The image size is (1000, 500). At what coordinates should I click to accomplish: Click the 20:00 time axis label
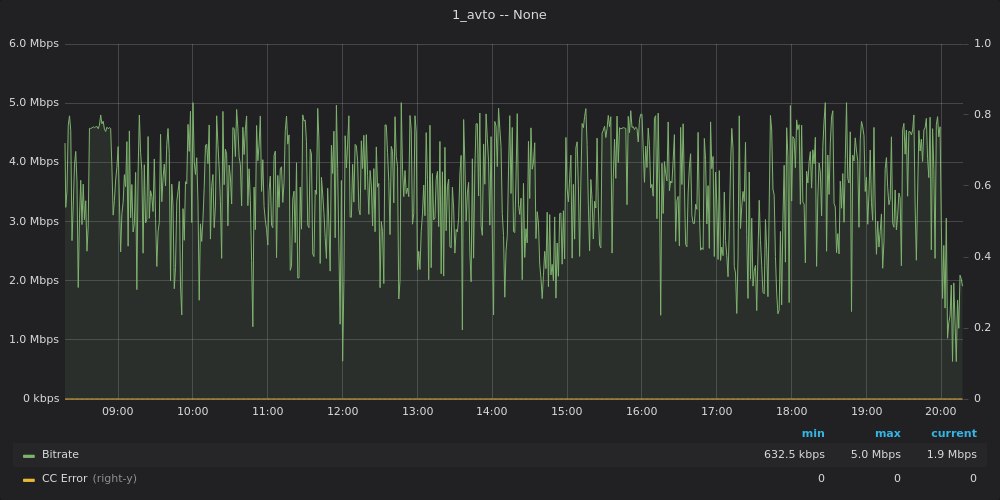tap(941, 411)
